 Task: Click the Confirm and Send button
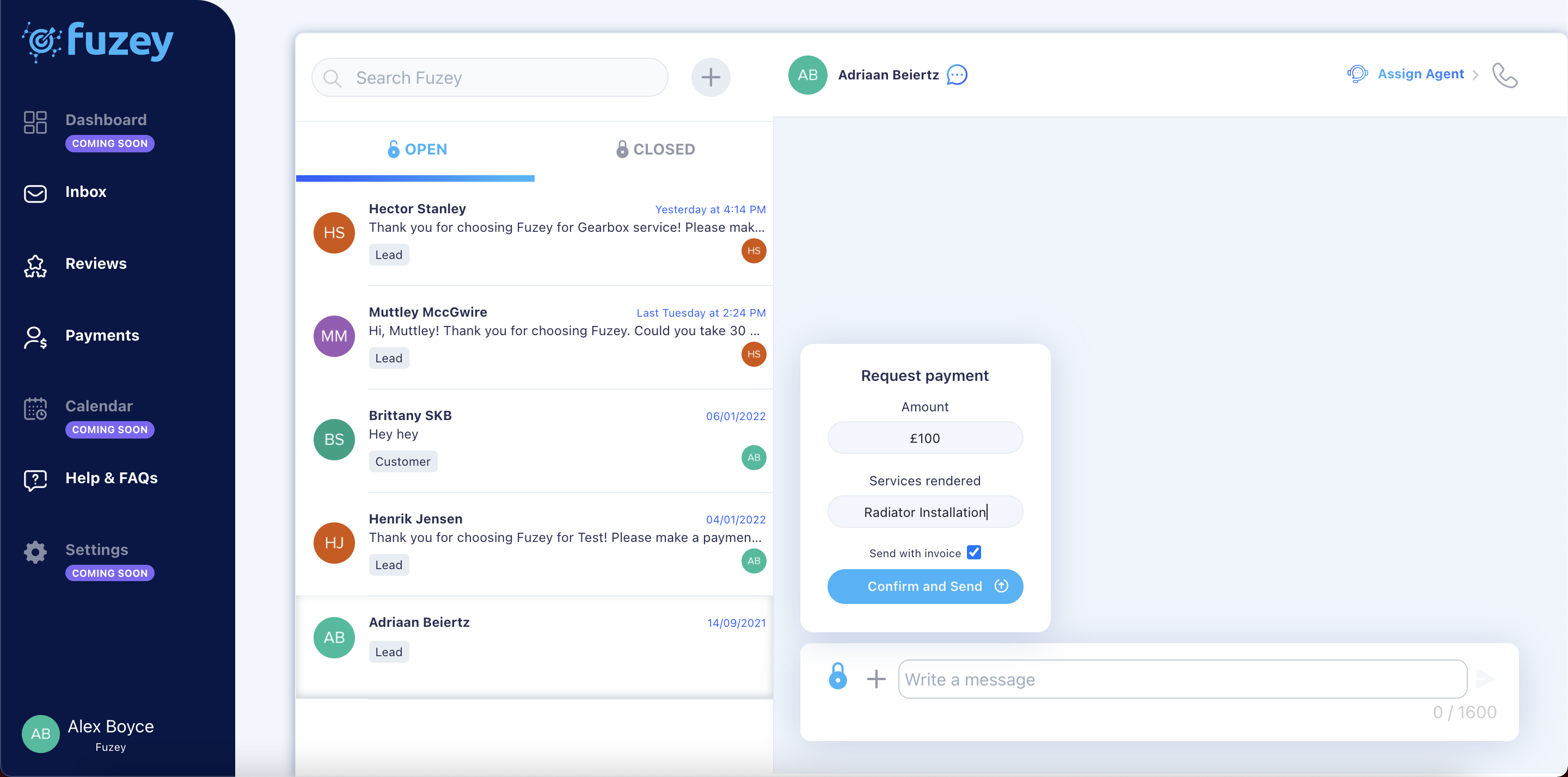coord(924,586)
